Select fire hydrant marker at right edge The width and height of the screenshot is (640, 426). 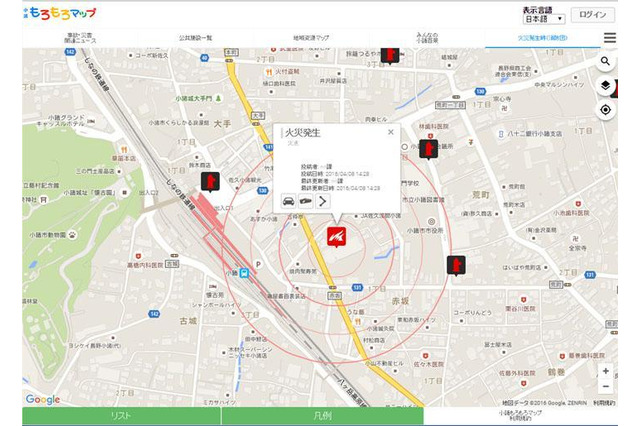point(457,266)
